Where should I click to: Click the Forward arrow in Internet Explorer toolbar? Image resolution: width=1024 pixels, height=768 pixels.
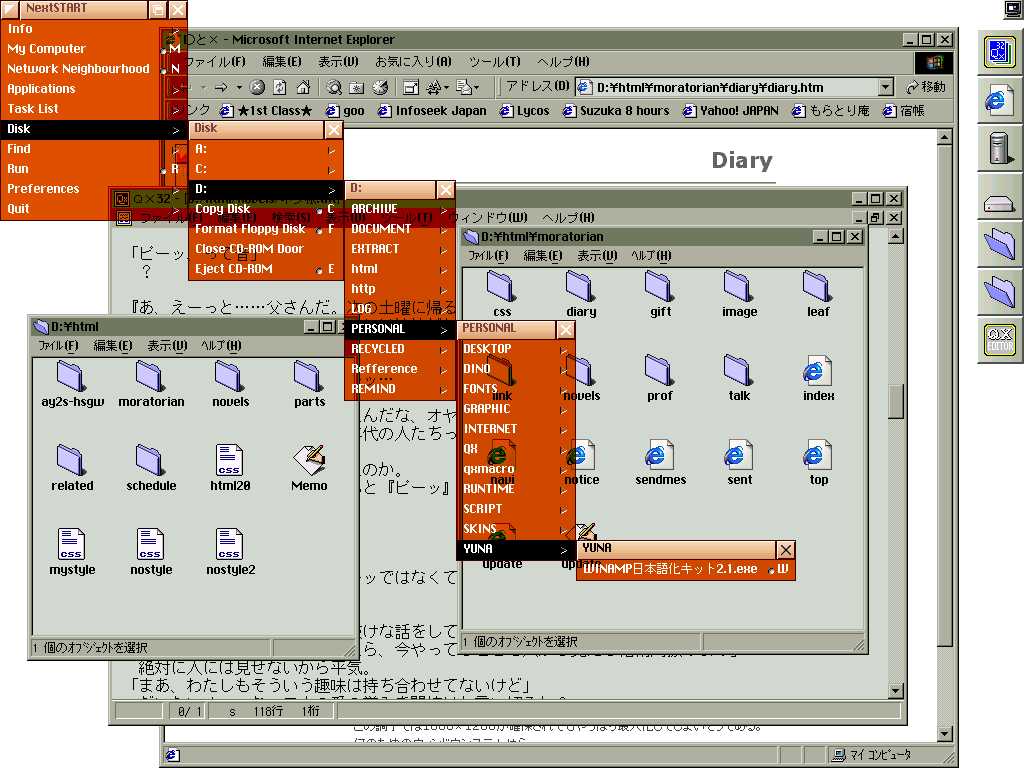tap(221, 87)
